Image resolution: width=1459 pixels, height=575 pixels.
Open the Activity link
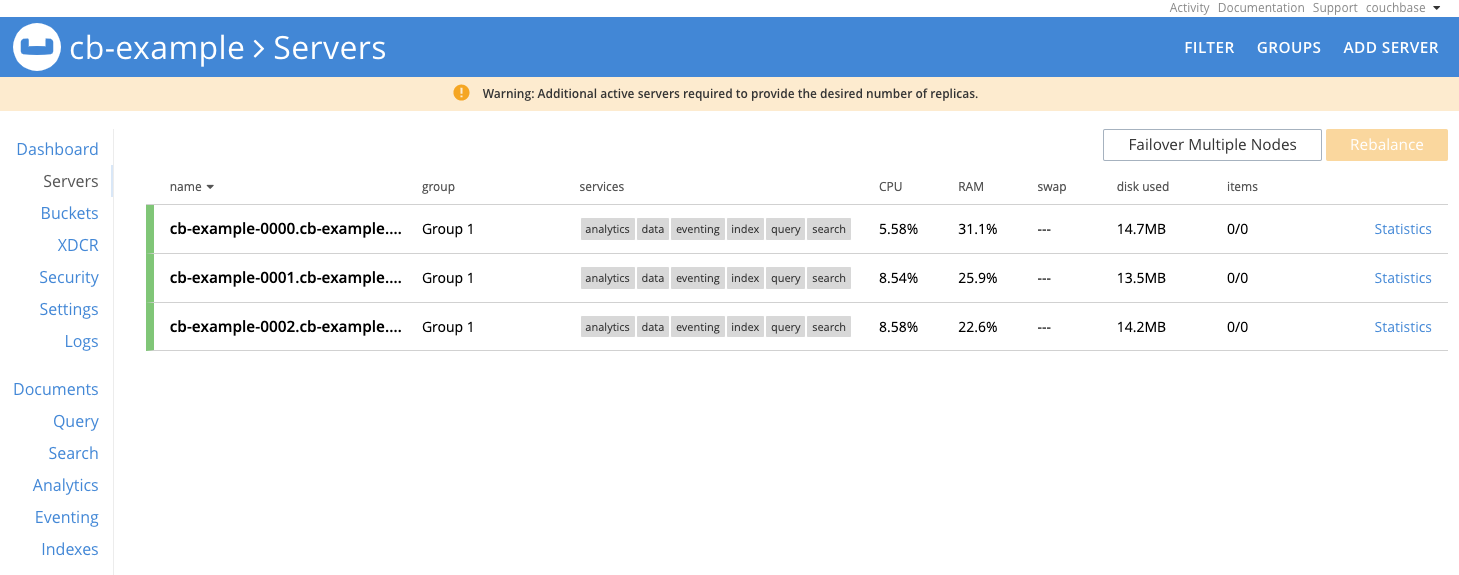(1189, 8)
